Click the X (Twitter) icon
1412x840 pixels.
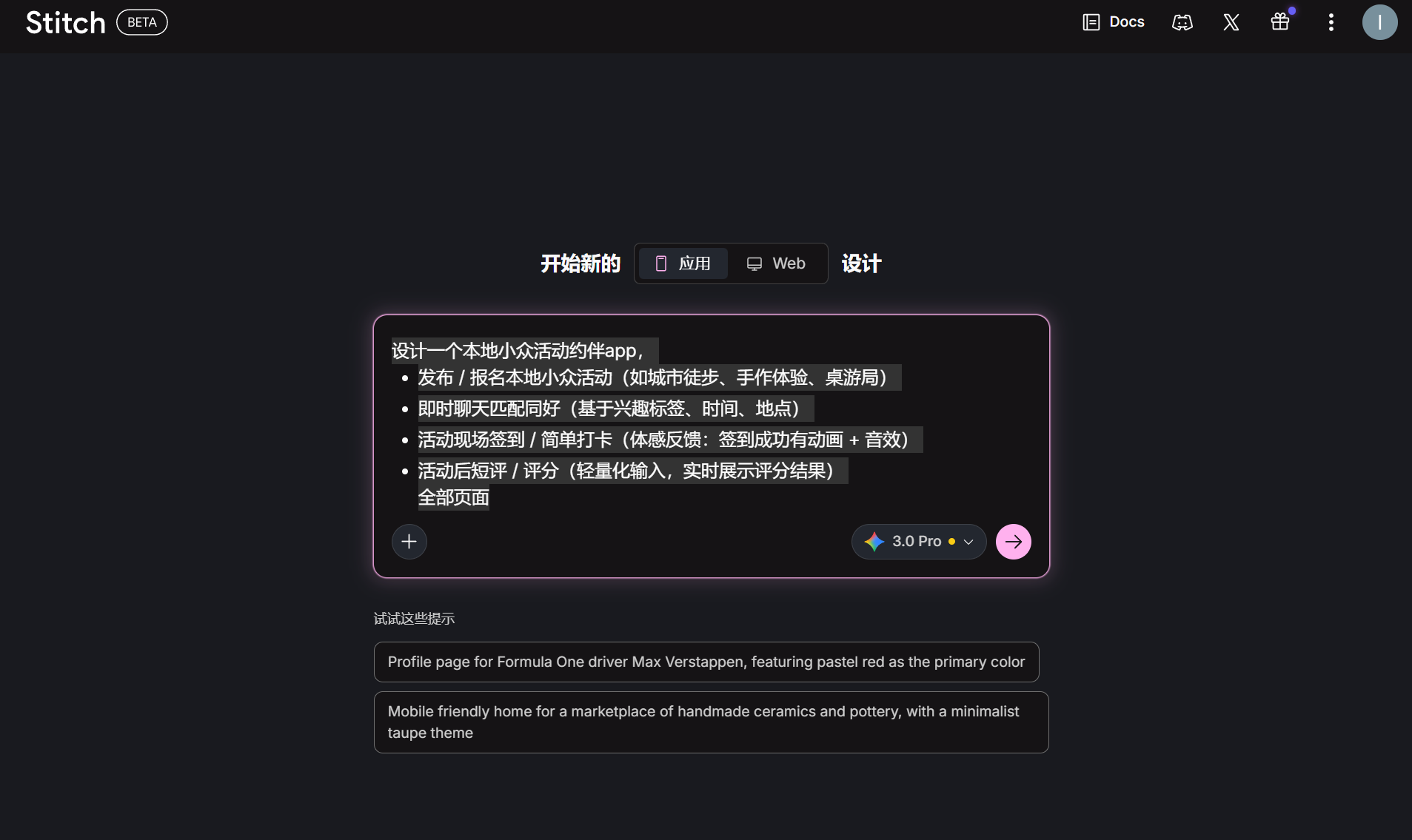click(x=1230, y=22)
